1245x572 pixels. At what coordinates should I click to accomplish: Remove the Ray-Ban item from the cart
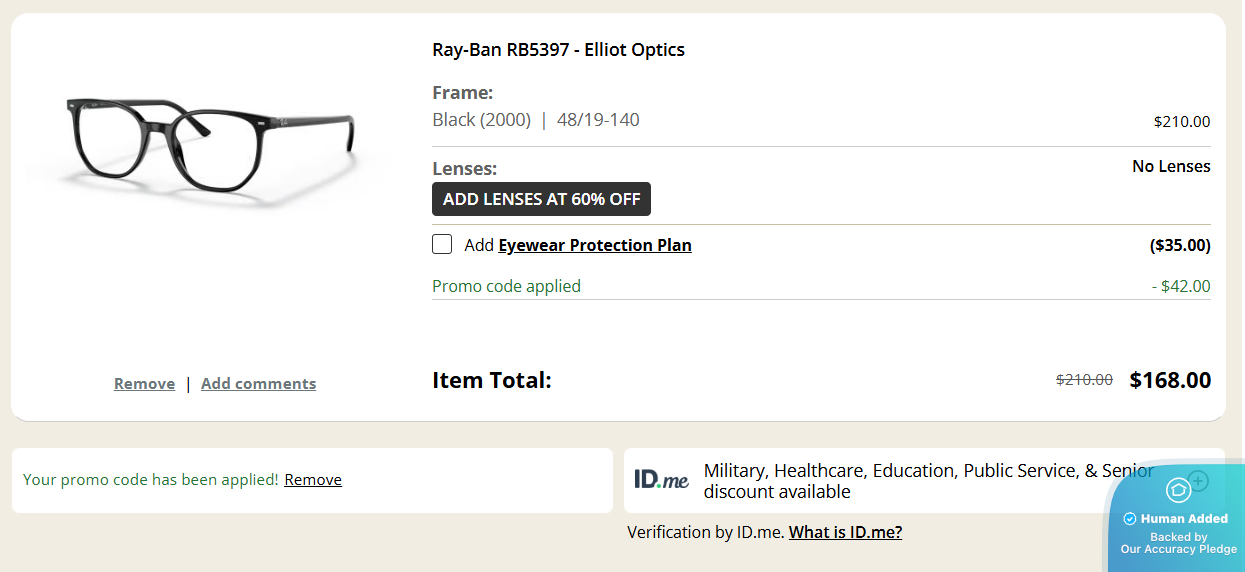coord(144,384)
